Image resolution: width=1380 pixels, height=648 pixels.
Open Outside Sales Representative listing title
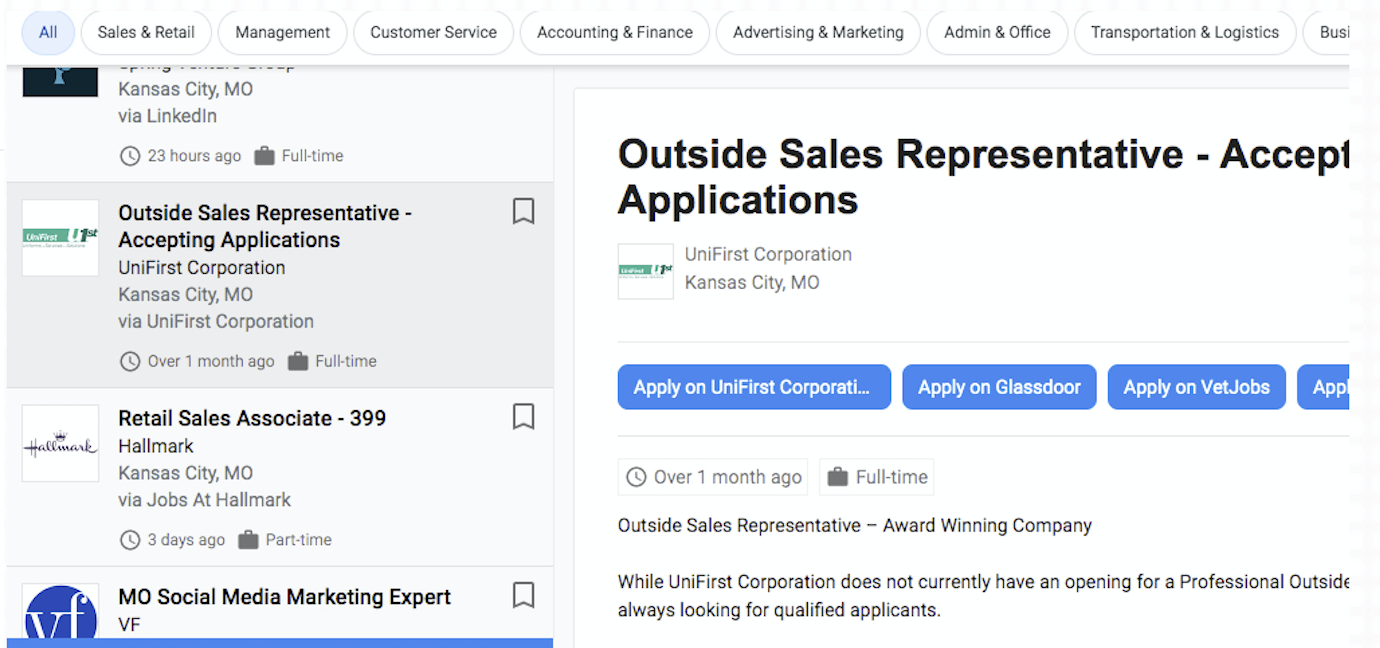[x=265, y=226]
